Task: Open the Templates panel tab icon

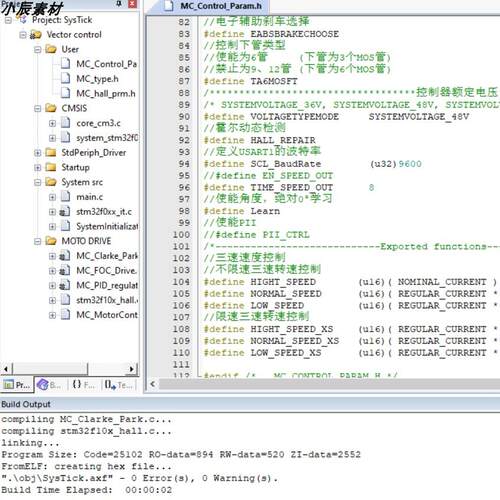Action: 110,385
